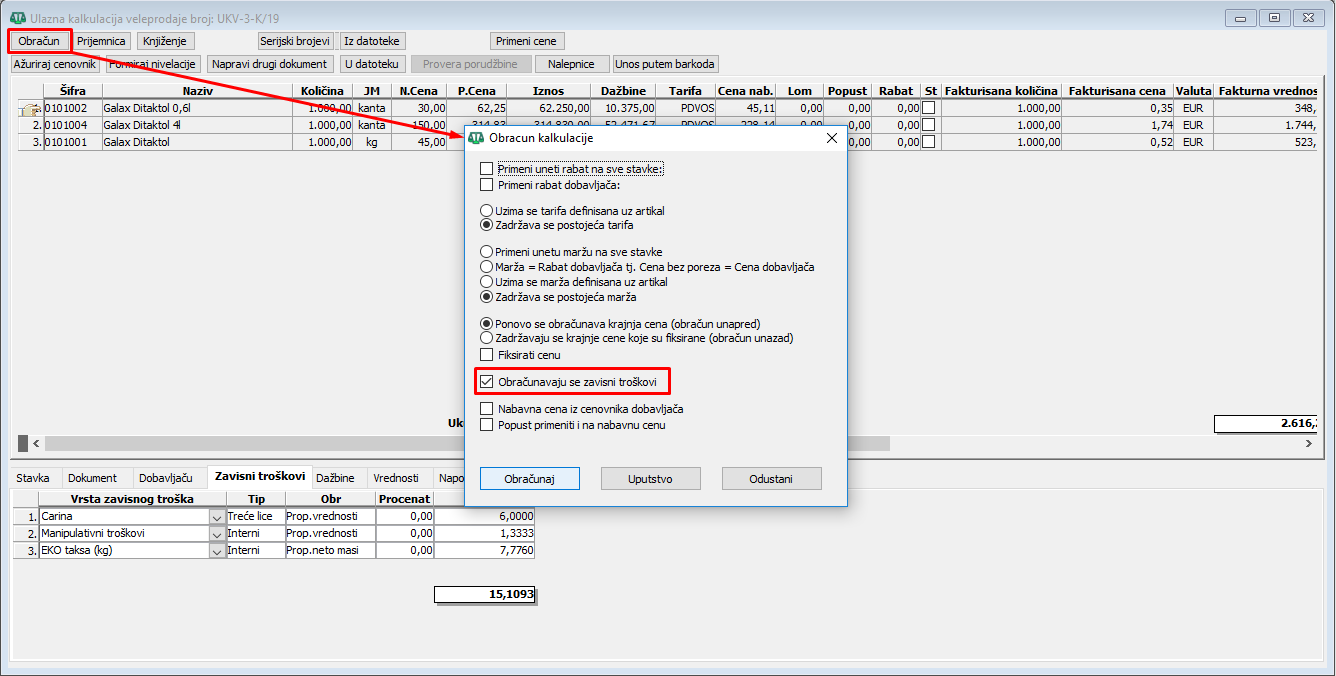Click the Primeni cene button

528,41
